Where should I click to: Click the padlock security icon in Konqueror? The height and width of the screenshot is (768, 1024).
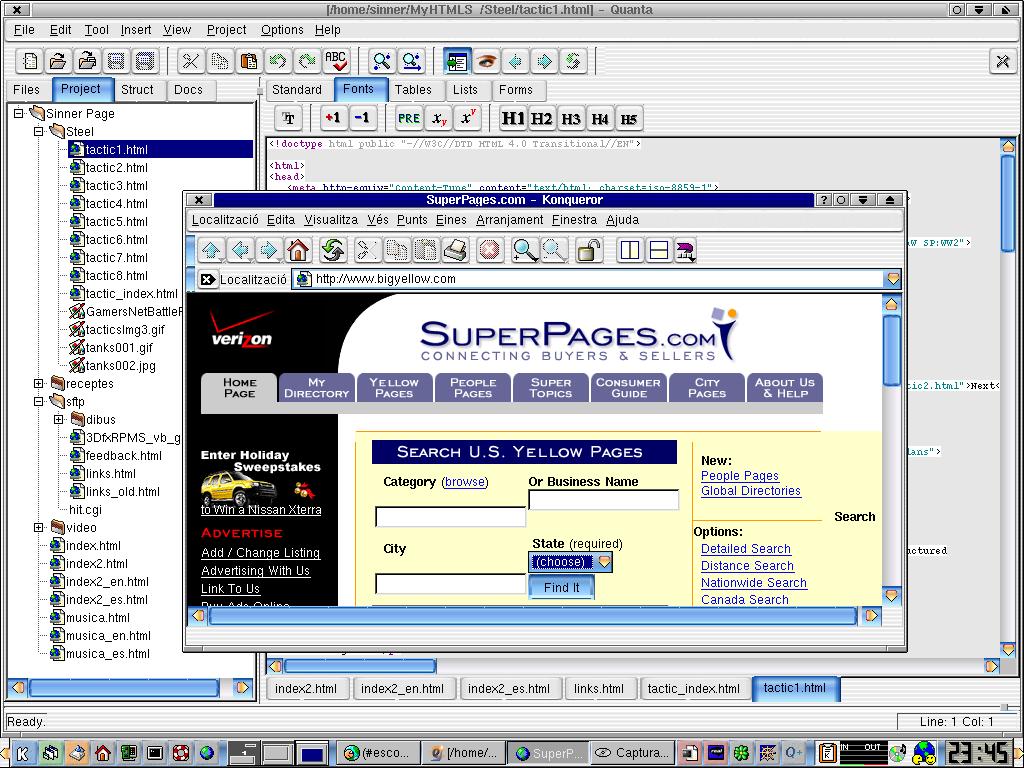tap(588, 250)
